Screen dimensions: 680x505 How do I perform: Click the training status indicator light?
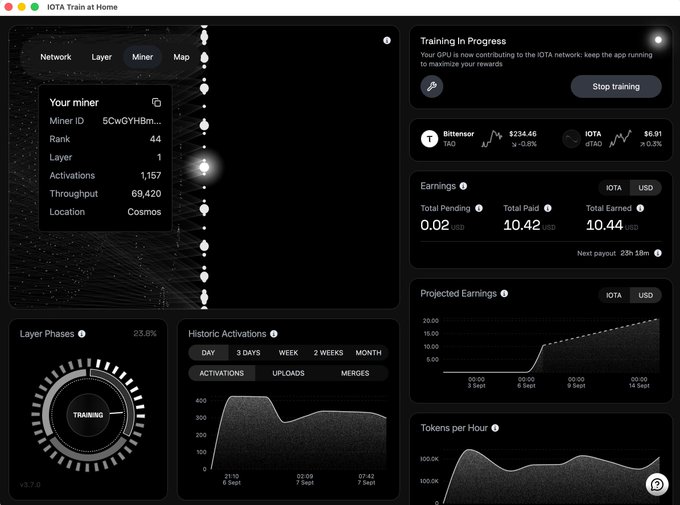658,40
